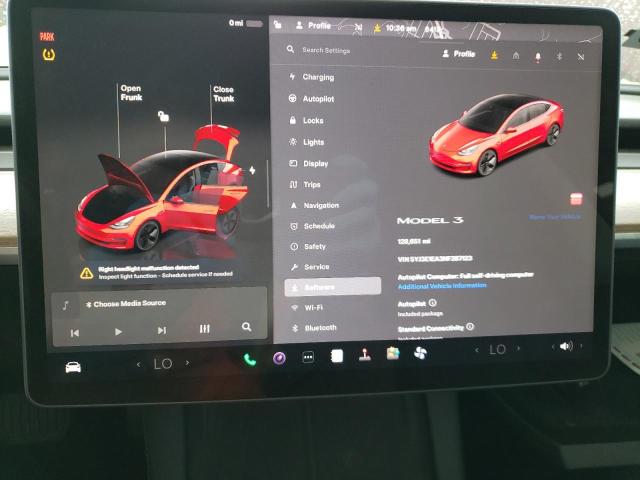Screen dimensions: 640x480
Task: Open the purple camera app icon
Action: [279, 358]
